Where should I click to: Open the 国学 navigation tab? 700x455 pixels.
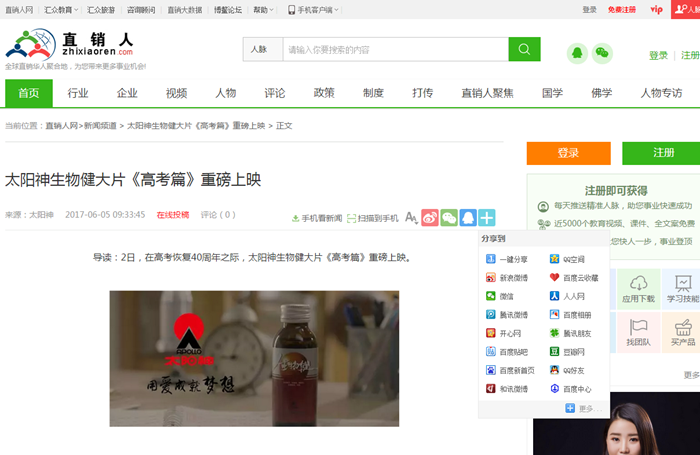click(x=553, y=93)
